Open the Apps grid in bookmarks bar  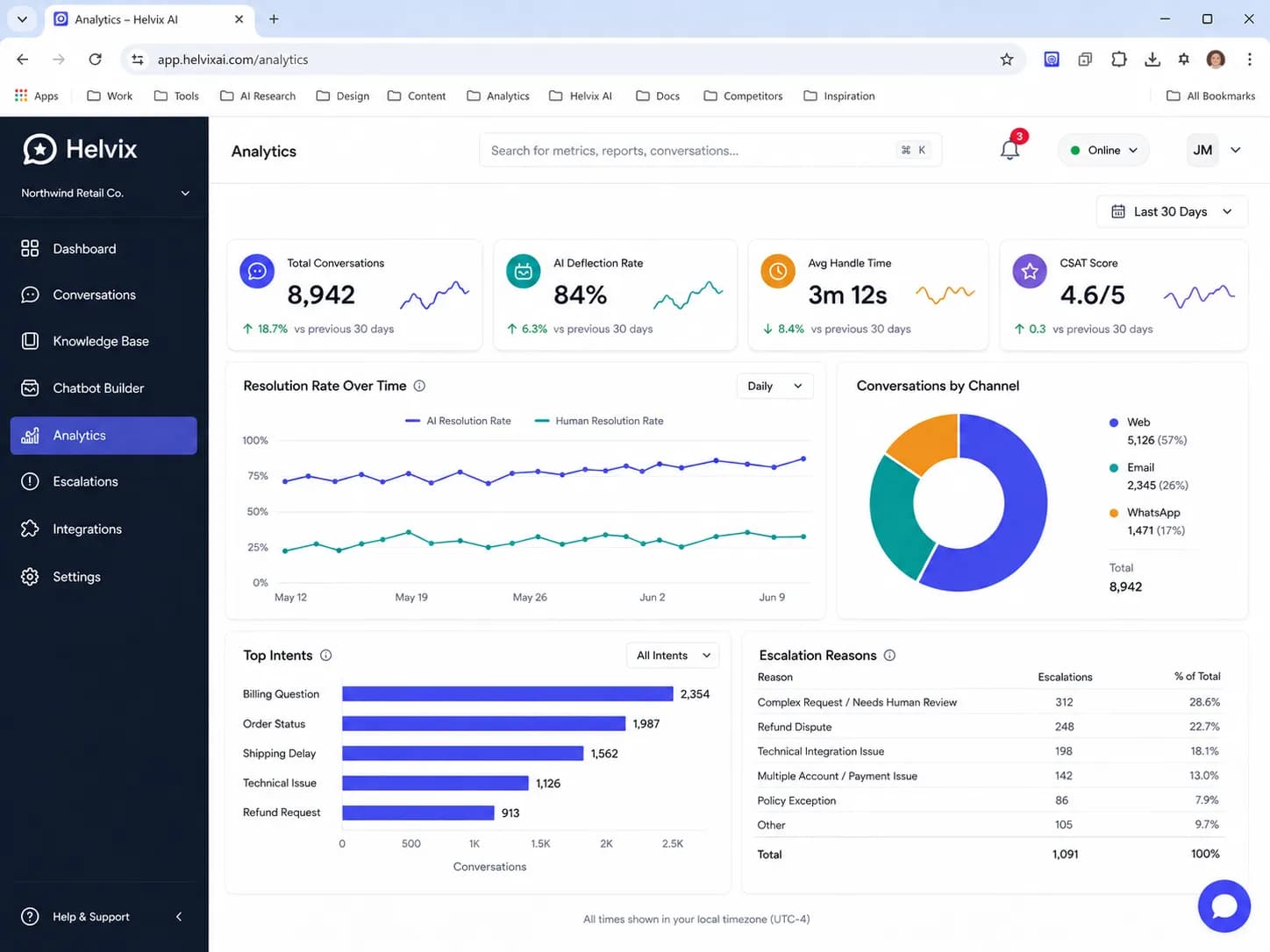pos(36,96)
